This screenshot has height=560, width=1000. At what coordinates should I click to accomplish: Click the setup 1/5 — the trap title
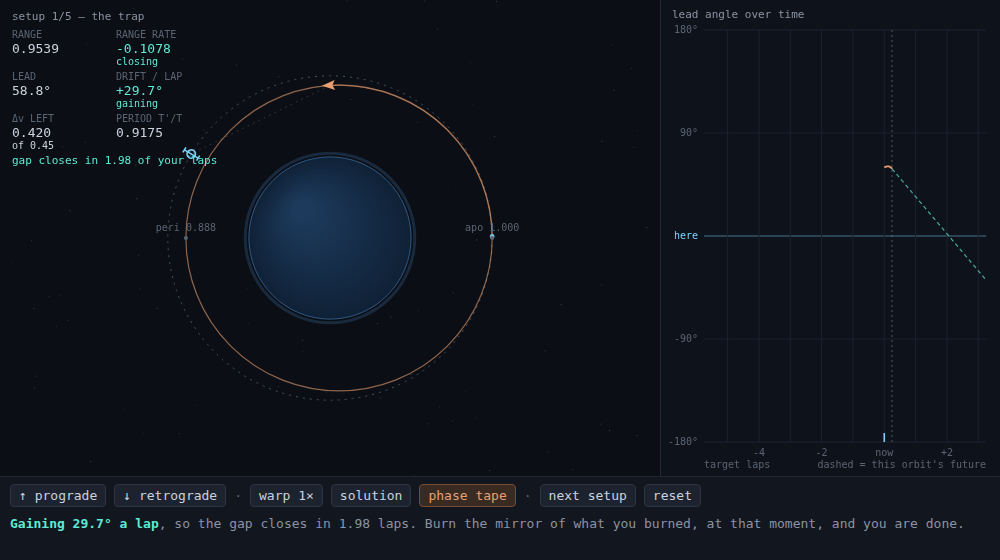tap(78, 16)
